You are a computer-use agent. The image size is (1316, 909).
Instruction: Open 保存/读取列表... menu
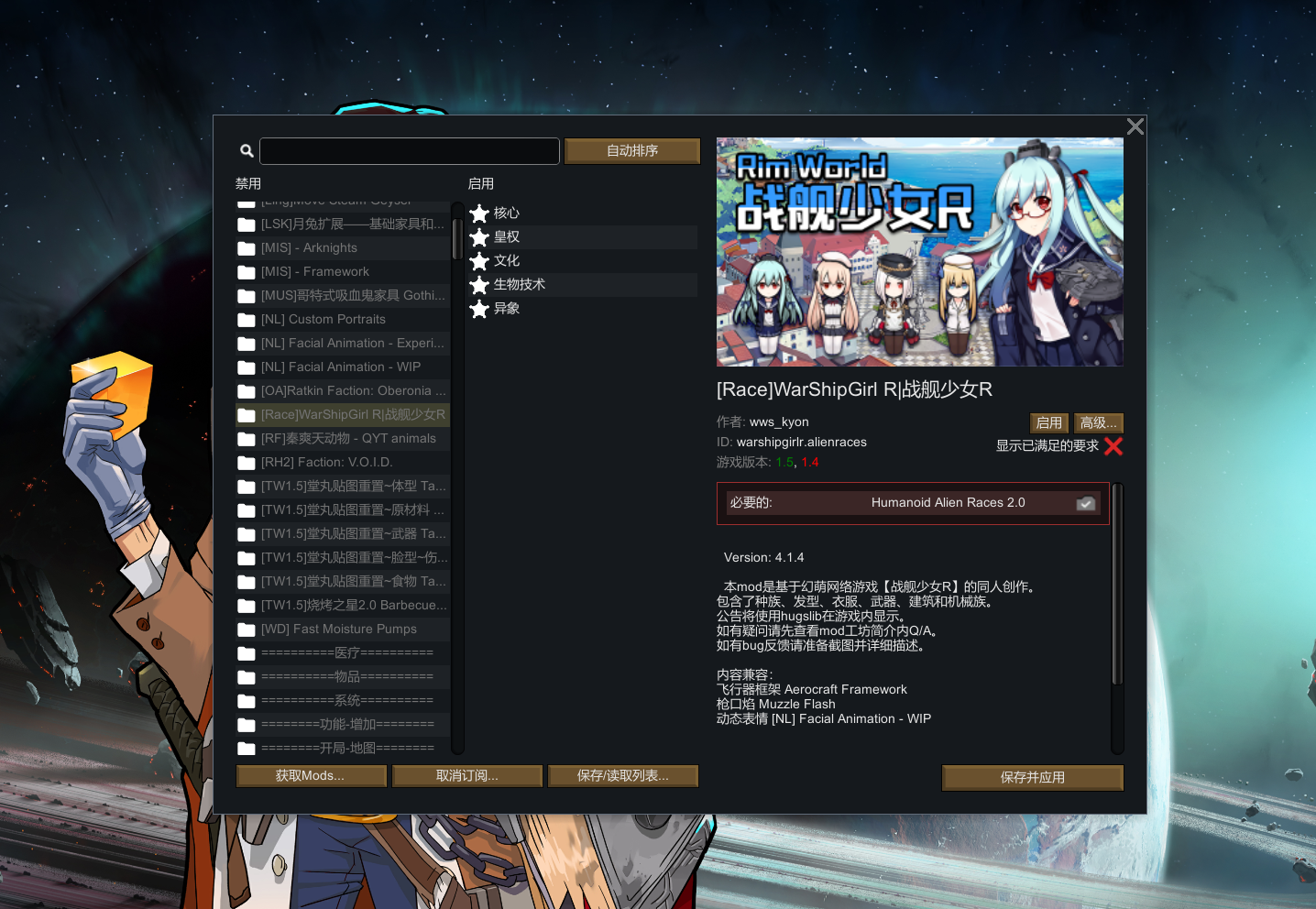[623, 776]
